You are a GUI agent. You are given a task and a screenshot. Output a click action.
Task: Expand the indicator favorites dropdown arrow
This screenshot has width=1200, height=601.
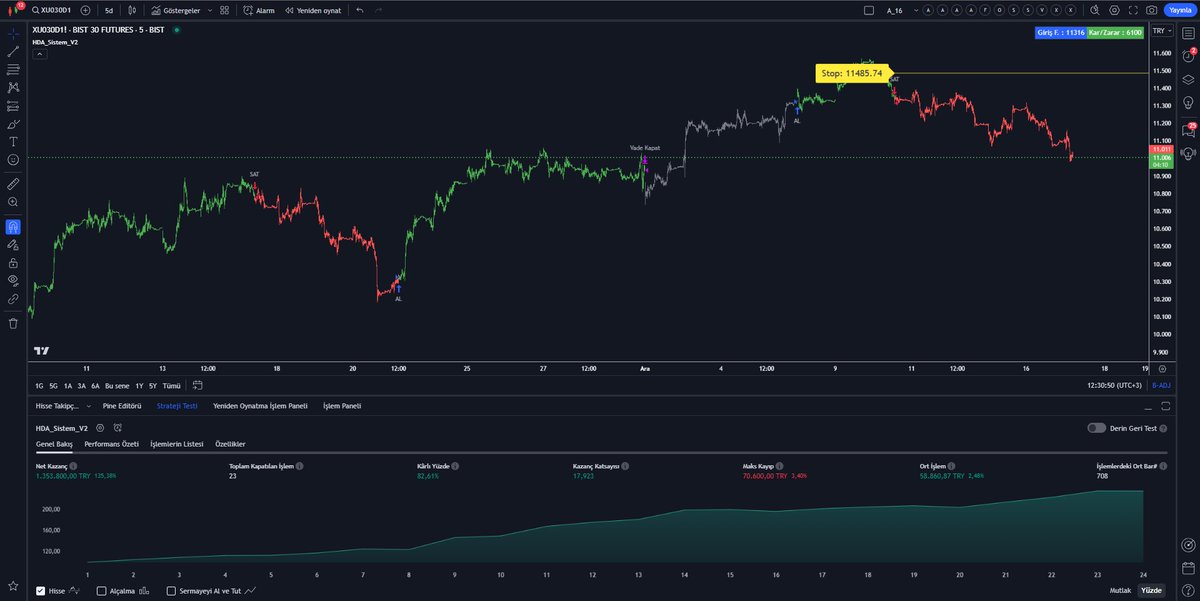click(208, 10)
